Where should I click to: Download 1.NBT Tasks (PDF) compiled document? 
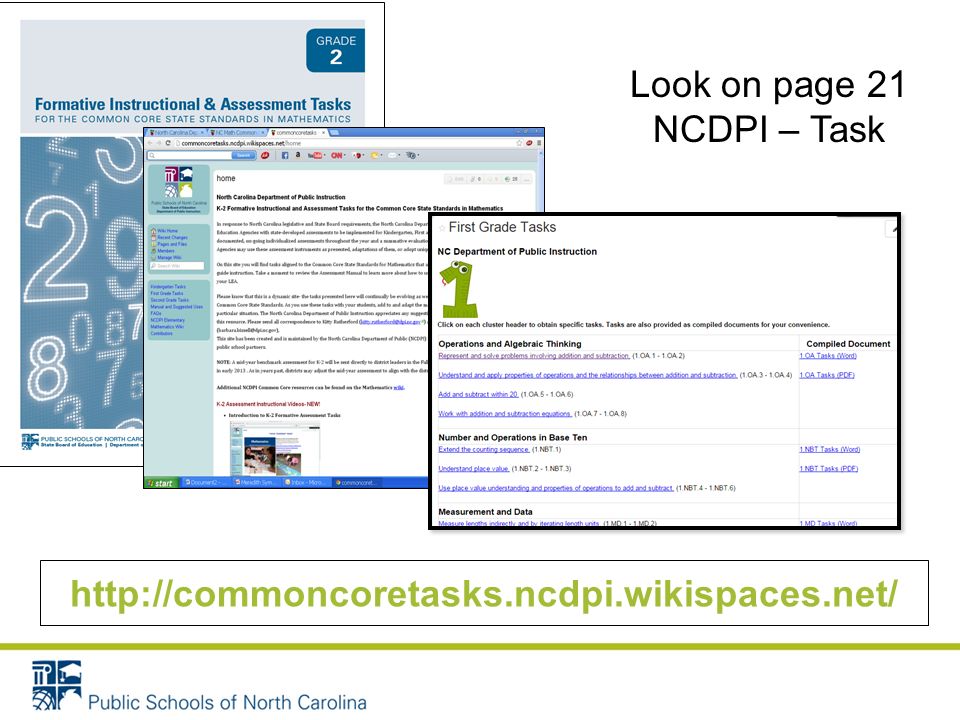pyautogui.click(x=828, y=469)
